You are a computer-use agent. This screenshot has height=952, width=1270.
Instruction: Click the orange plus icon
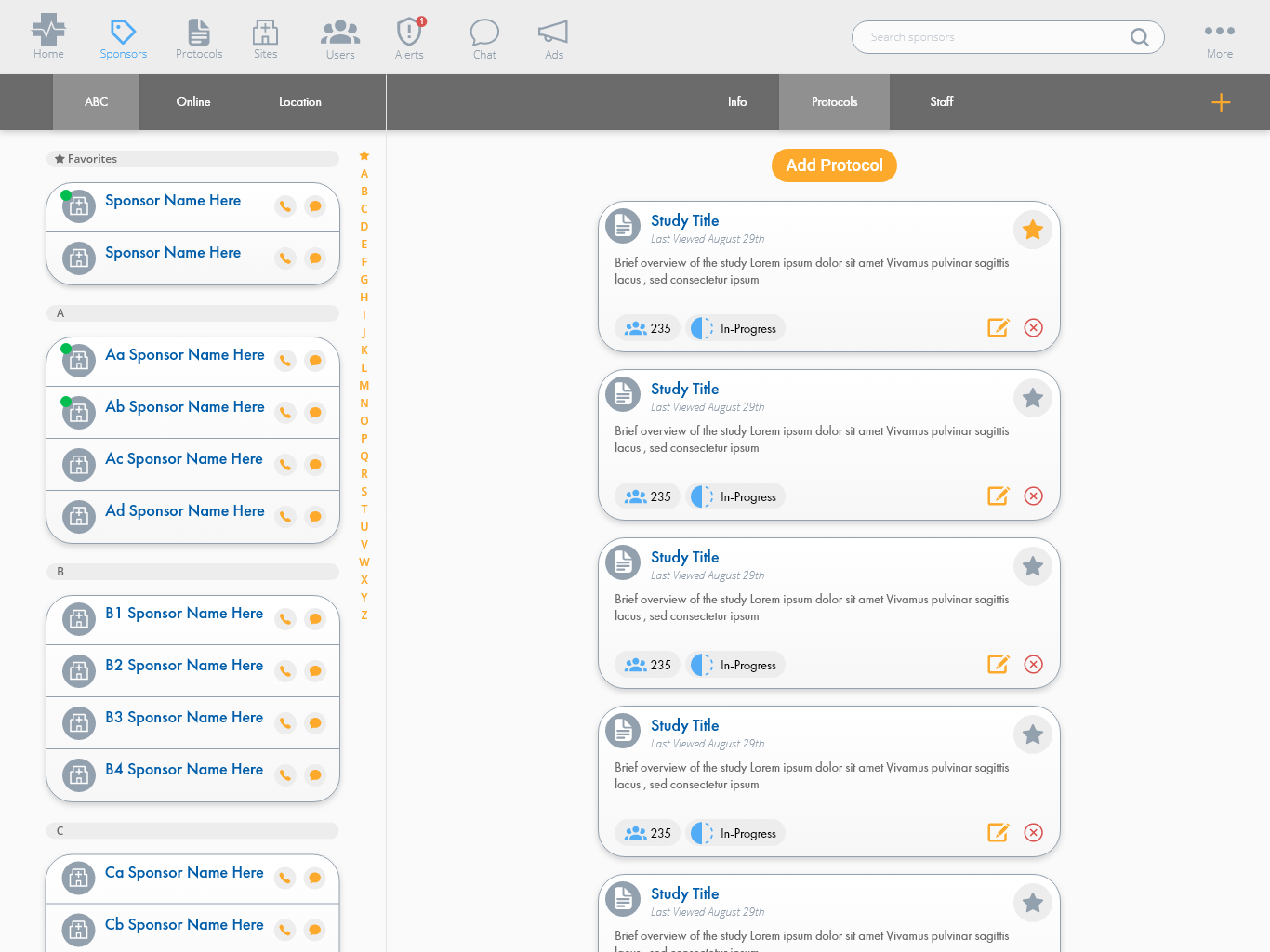pyautogui.click(x=1221, y=102)
